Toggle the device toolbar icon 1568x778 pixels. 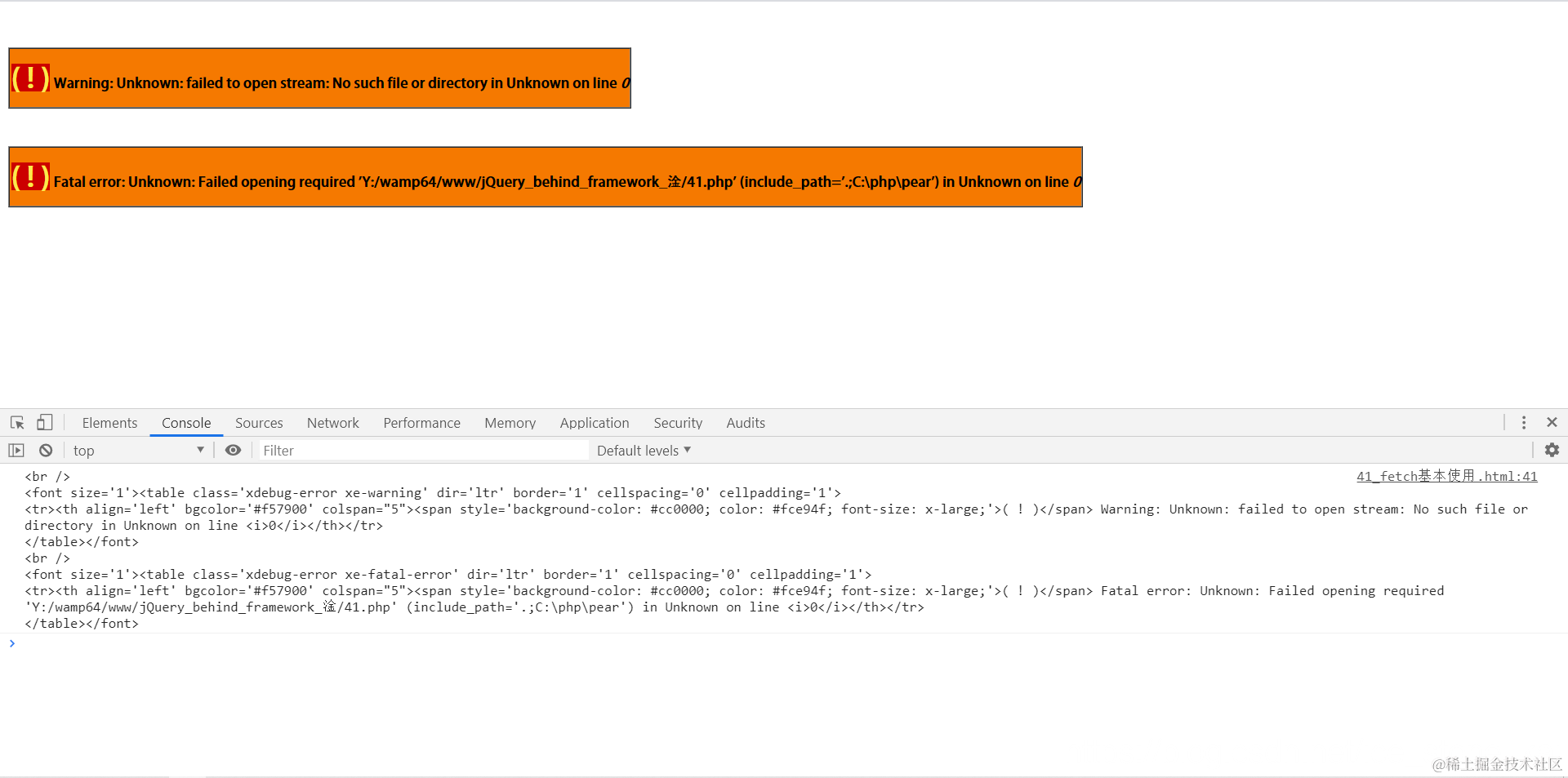pos(45,423)
